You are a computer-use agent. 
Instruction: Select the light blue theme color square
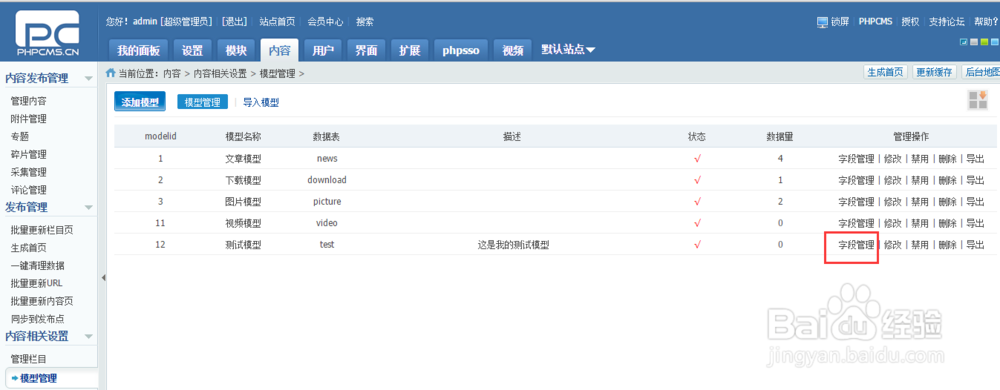click(x=995, y=42)
